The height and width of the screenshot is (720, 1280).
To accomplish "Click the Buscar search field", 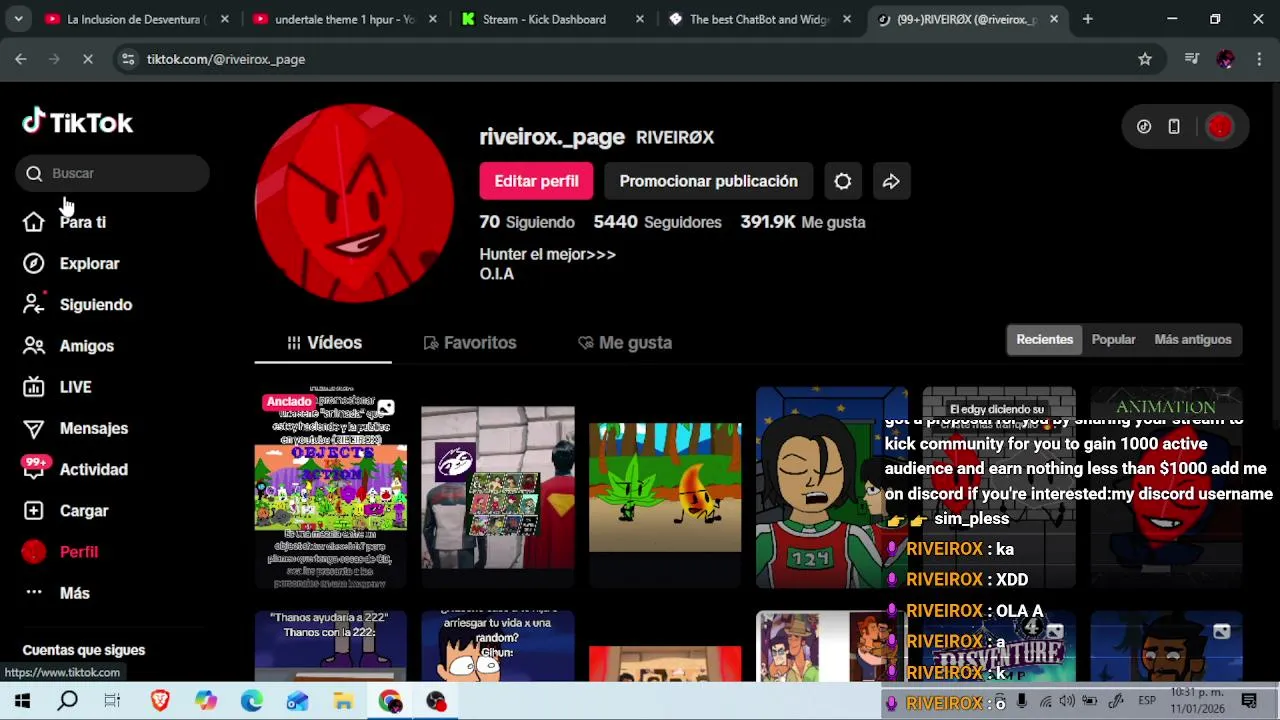I will pos(112,173).
